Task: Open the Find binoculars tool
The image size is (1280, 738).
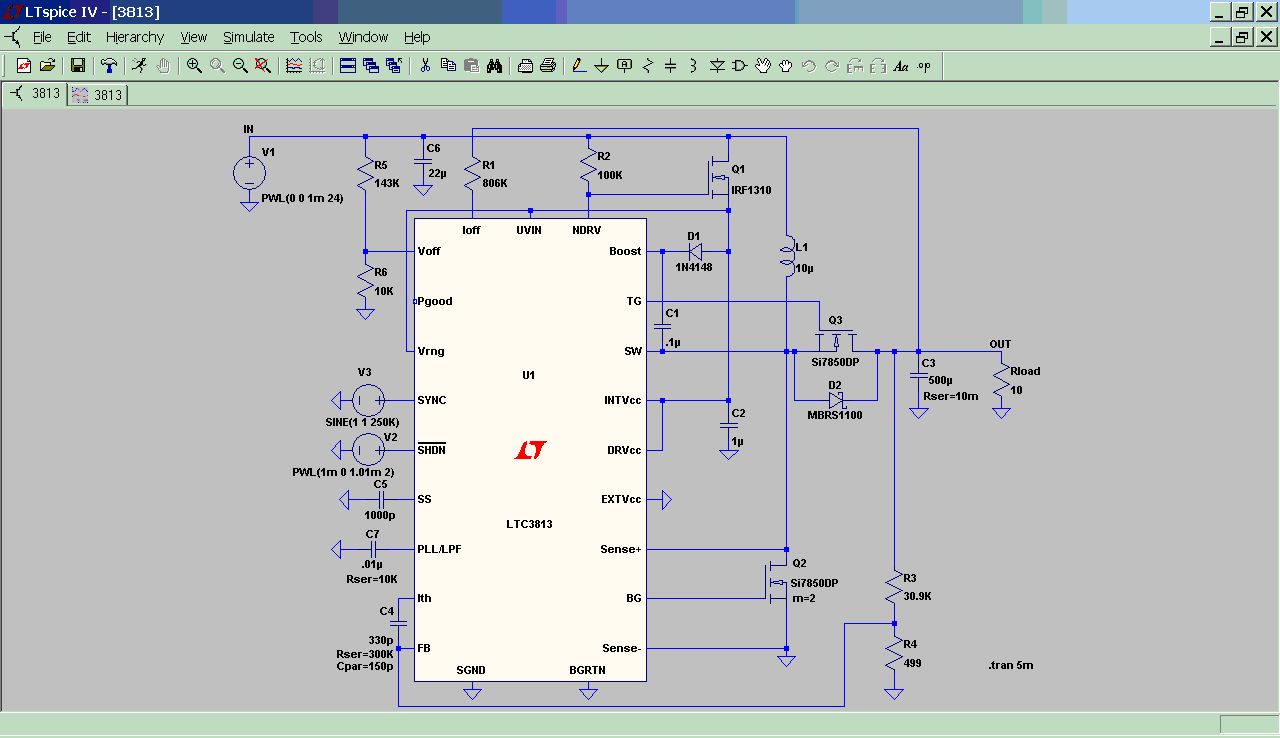Action: point(494,66)
